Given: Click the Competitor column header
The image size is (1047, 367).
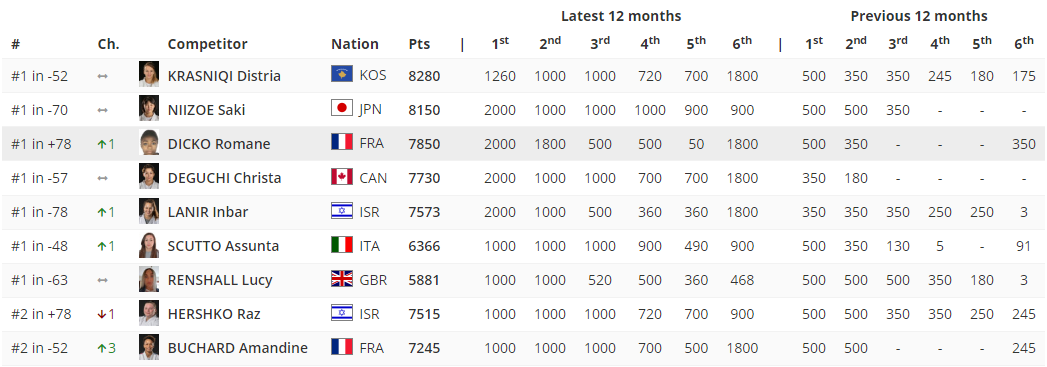Looking at the screenshot, I should click(x=207, y=44).
